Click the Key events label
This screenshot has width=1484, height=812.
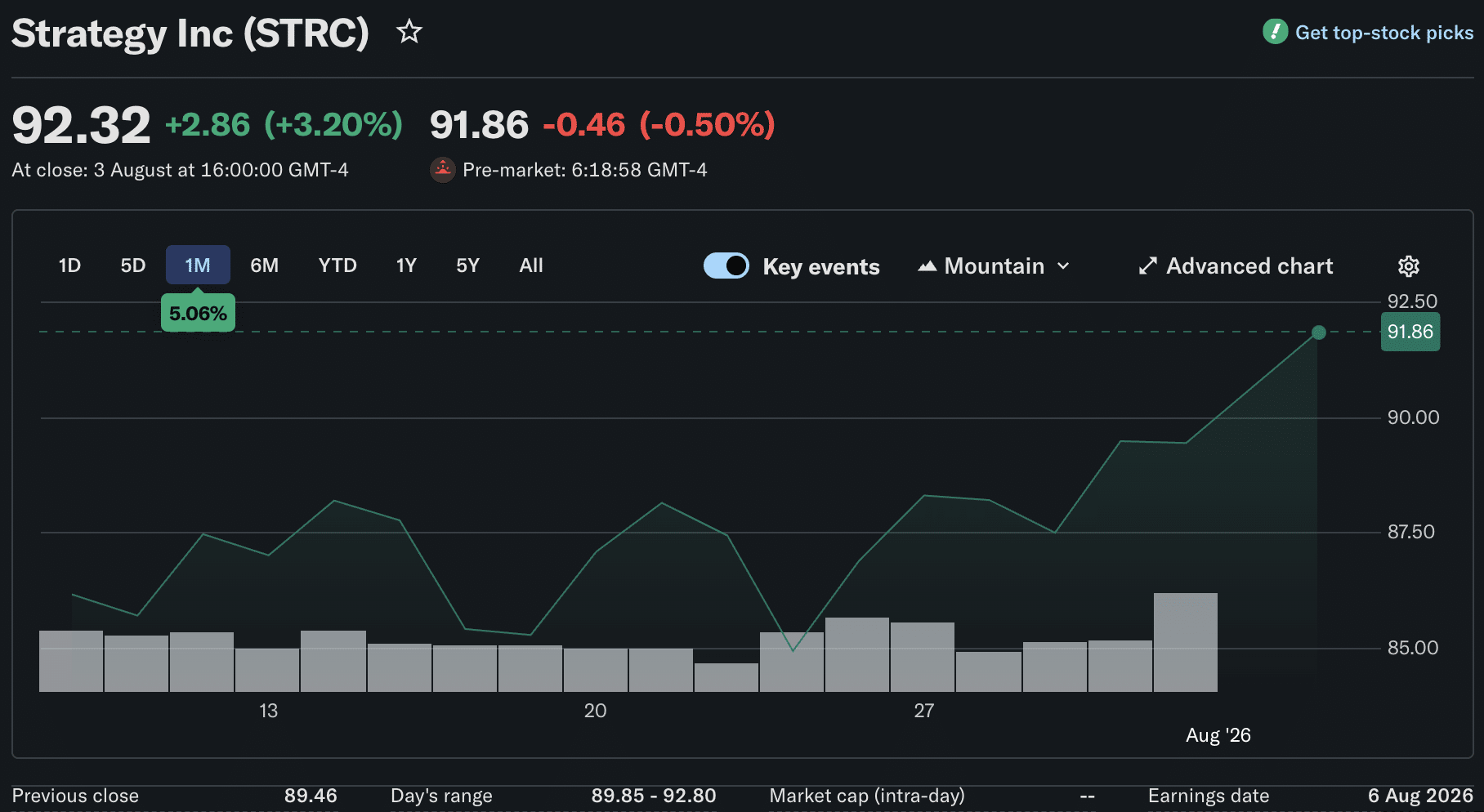click(821, 267)
